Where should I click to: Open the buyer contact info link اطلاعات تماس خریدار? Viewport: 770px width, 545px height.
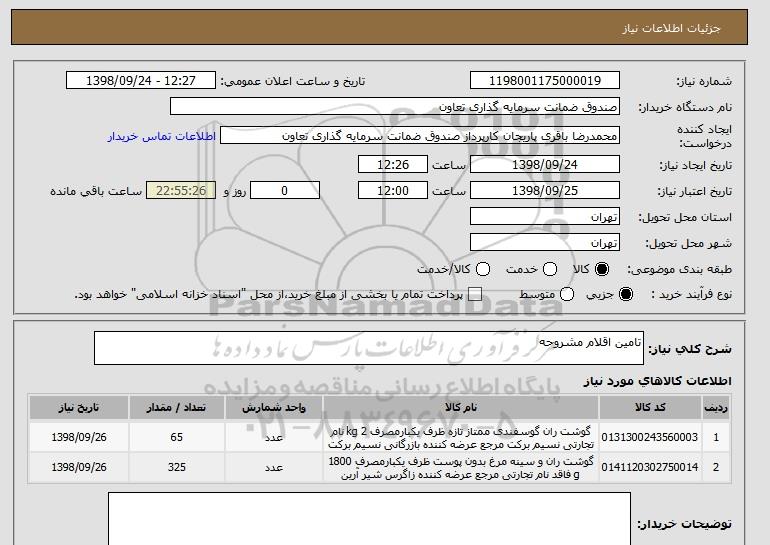(x=162, y=136)
